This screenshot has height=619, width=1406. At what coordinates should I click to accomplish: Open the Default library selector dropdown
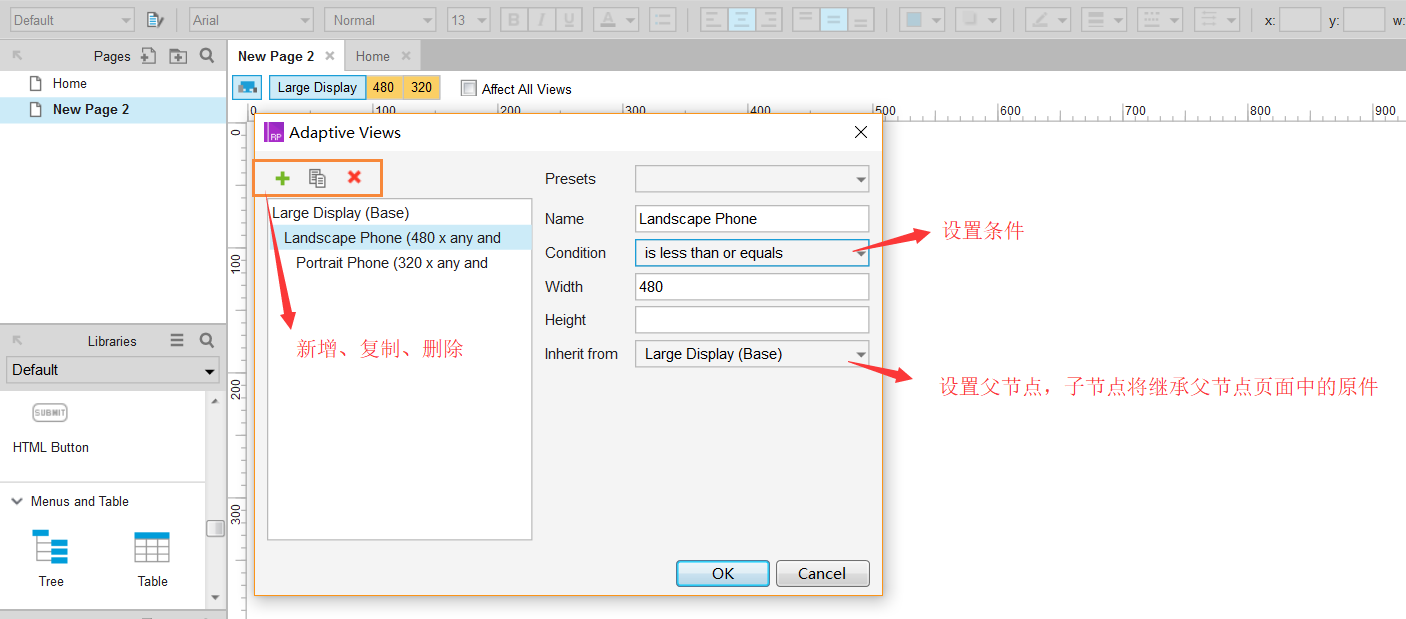113,370
